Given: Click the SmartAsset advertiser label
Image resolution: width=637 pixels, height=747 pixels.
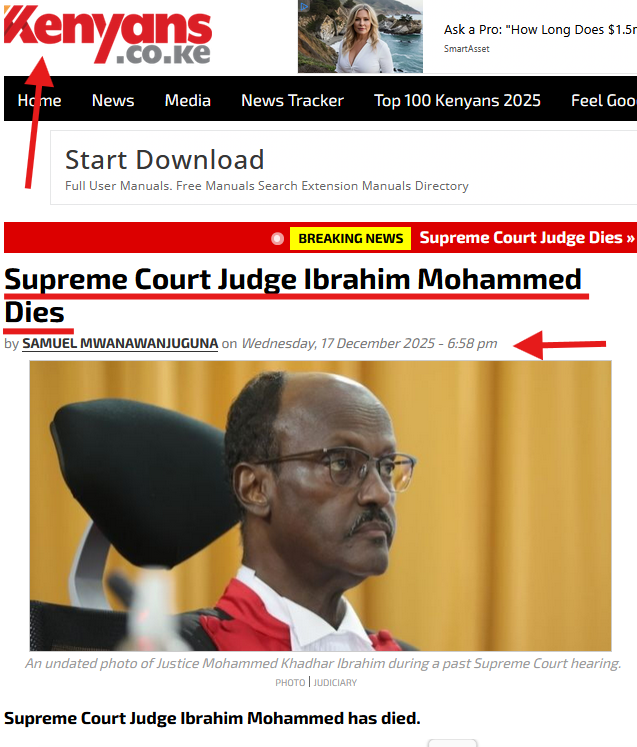Looking at the screenshot, I should 466,49.
